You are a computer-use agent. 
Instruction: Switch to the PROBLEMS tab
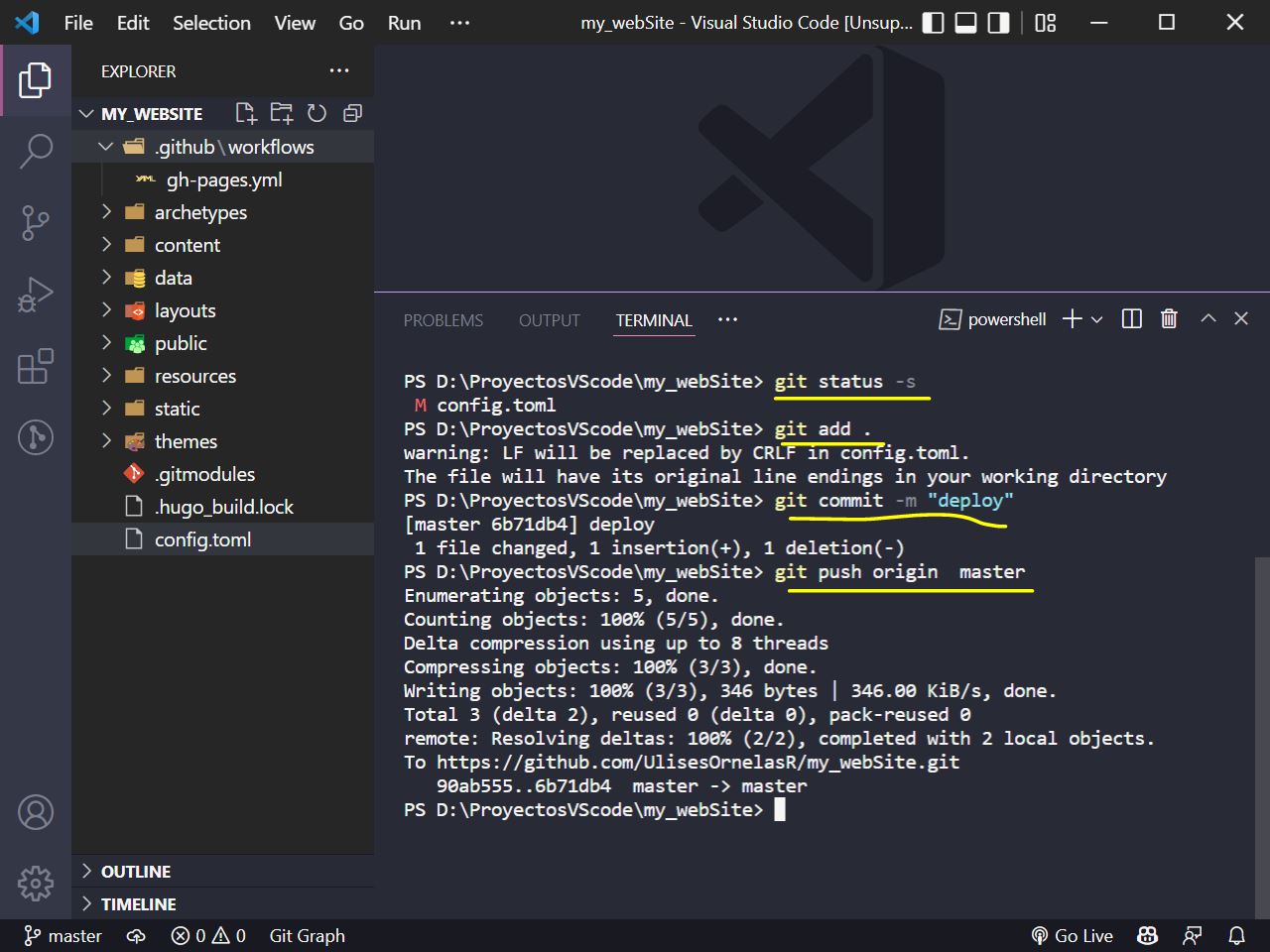coord(443,320)
